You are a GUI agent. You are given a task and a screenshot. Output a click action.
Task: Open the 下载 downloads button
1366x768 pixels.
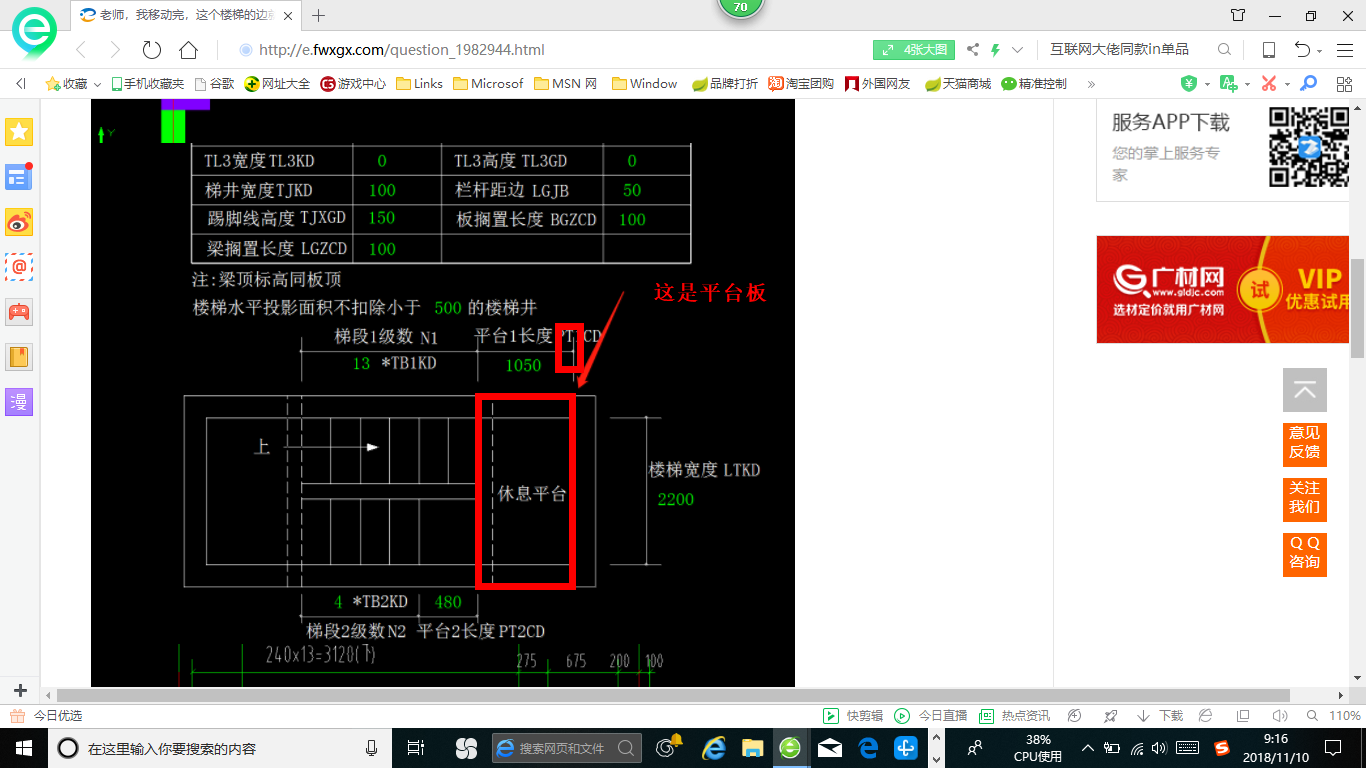(x=1160, y=716)
